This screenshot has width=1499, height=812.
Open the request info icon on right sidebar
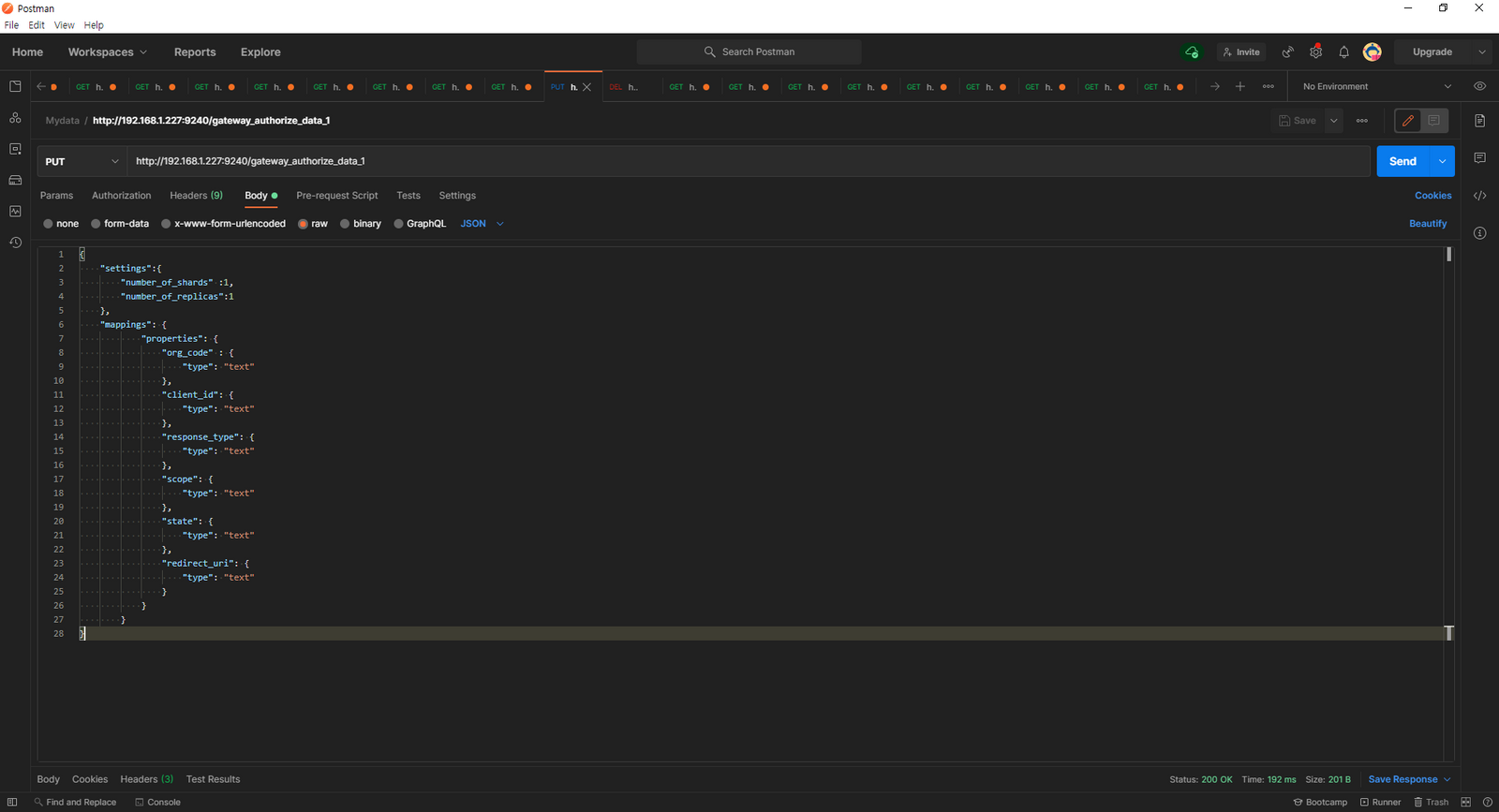(x=1479, y=233)
